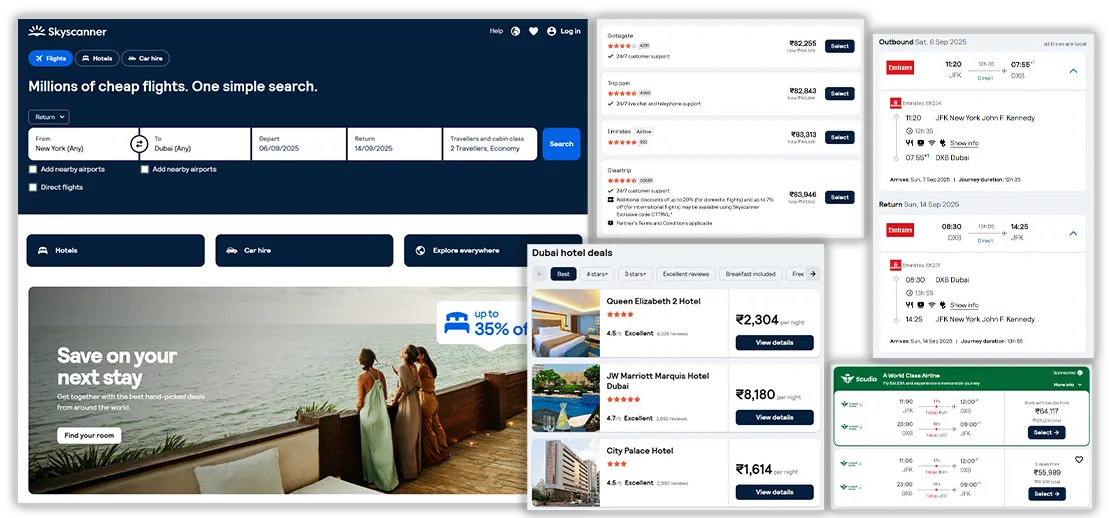Open the Explore everywhere tile
The height and width of the screenshot is (518, 1110).
493,251
